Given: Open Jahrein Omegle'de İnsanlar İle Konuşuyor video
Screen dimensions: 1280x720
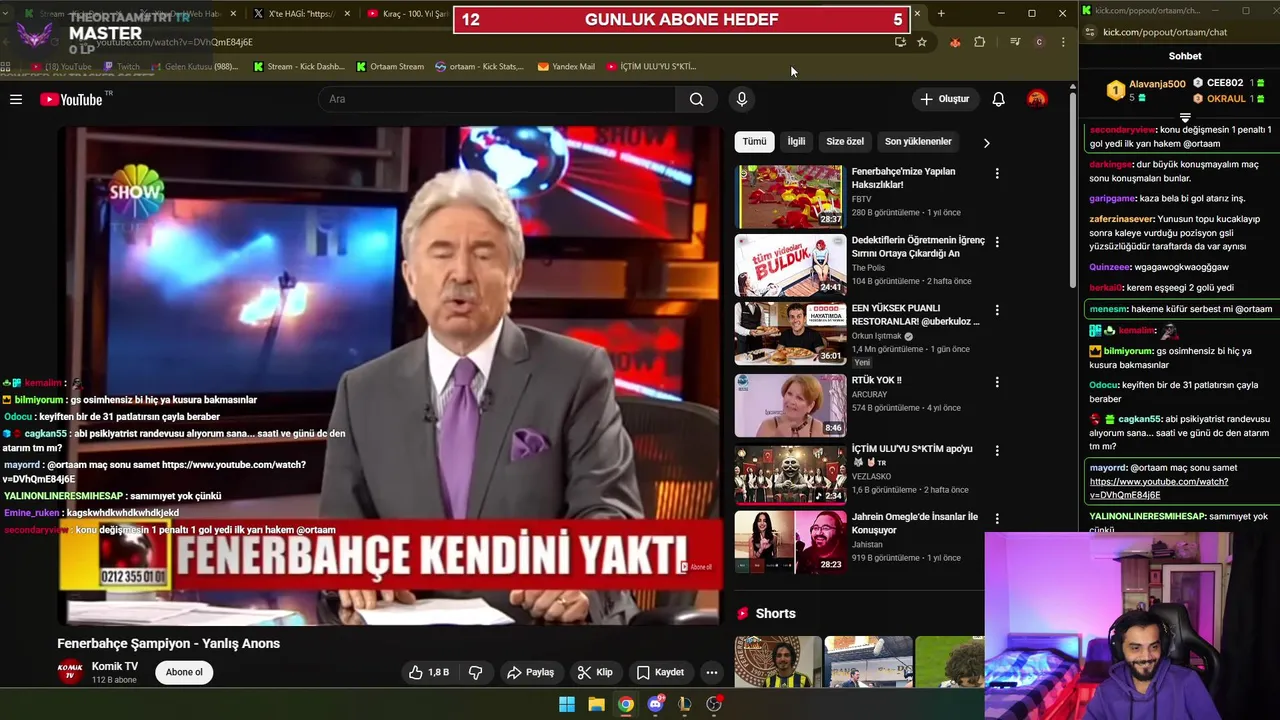Looking at the screenshot, I should pyautogui.click(x=790, y=542).
